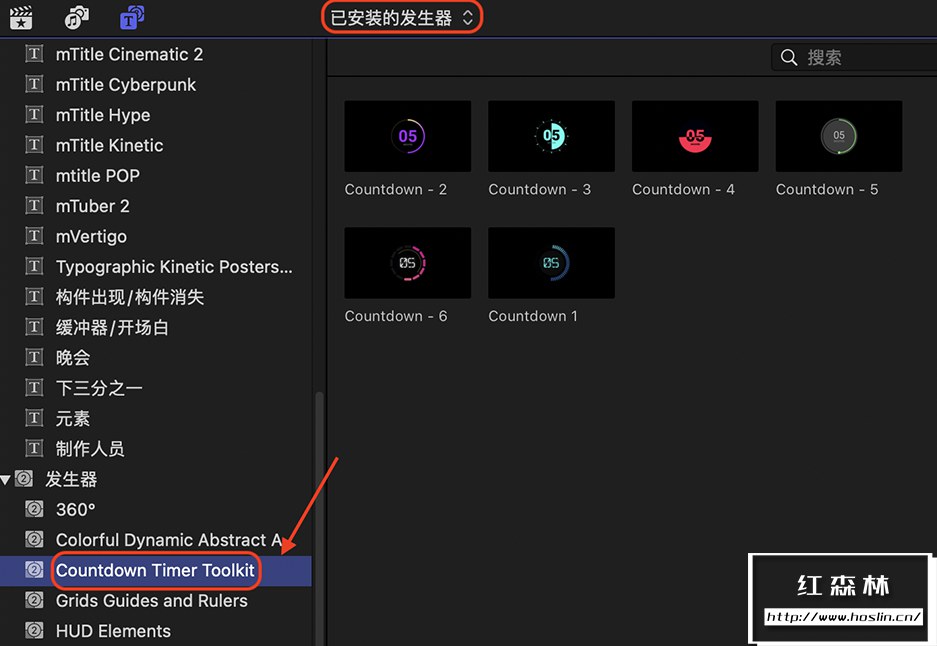Click title icon beside mTitle Cyberpunk
This screenshot has height=646, width=937.
point(34,84)
